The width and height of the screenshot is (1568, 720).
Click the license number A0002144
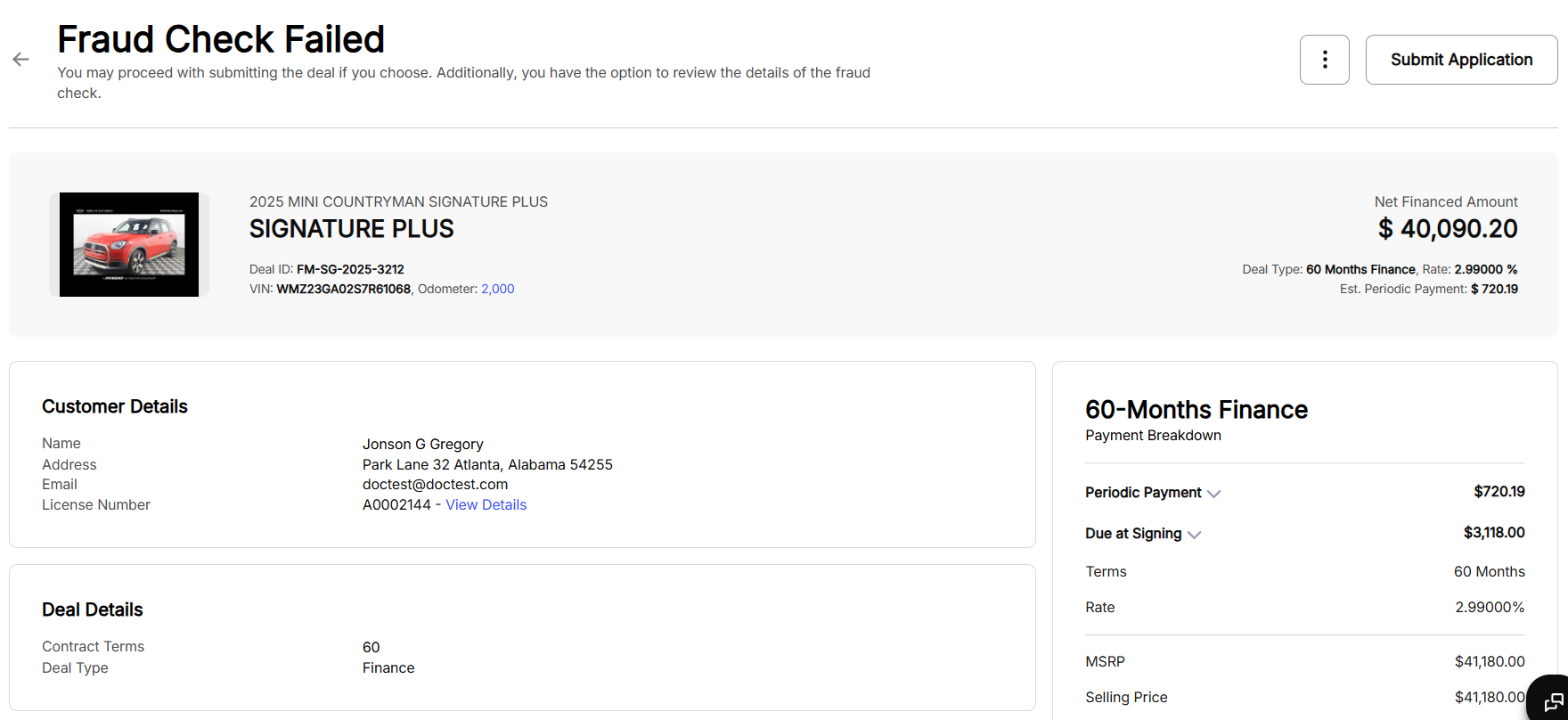point(396,505)
